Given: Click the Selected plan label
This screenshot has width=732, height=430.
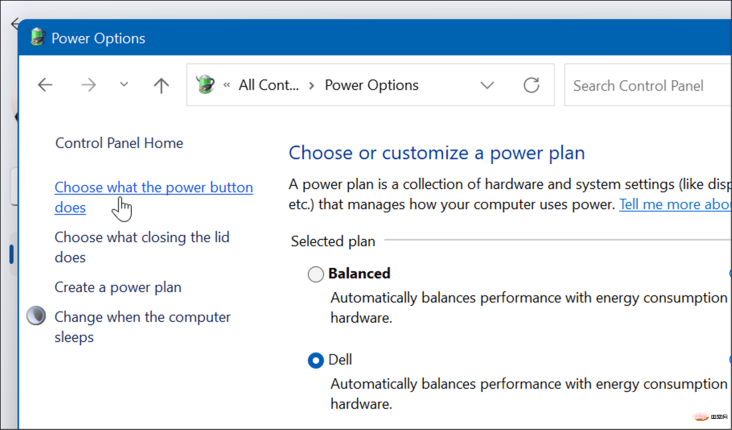Looking at the screenshot, I should point(333,241).
